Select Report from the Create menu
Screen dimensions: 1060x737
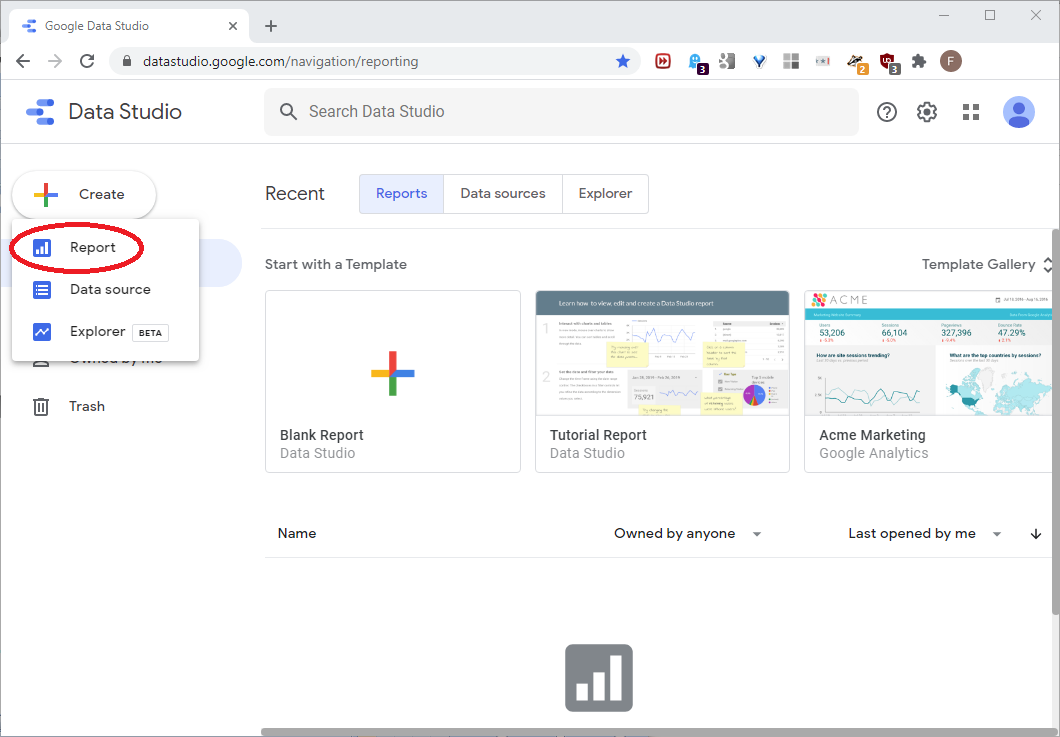(x=105, y=247)
